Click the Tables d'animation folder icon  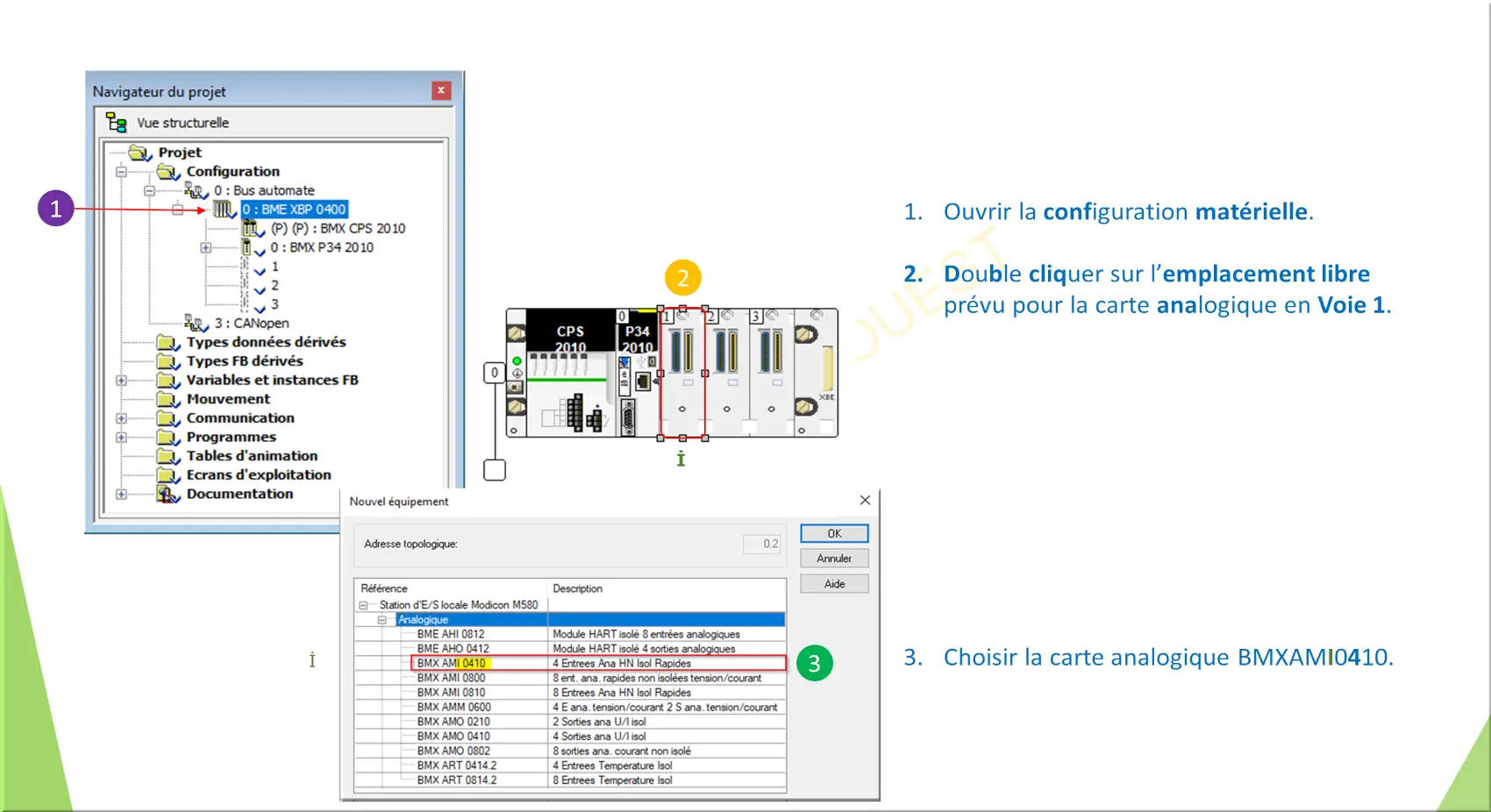pos(168,456)
